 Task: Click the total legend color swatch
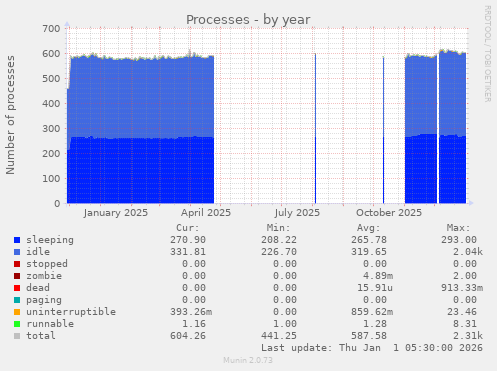tap(17, 336)
